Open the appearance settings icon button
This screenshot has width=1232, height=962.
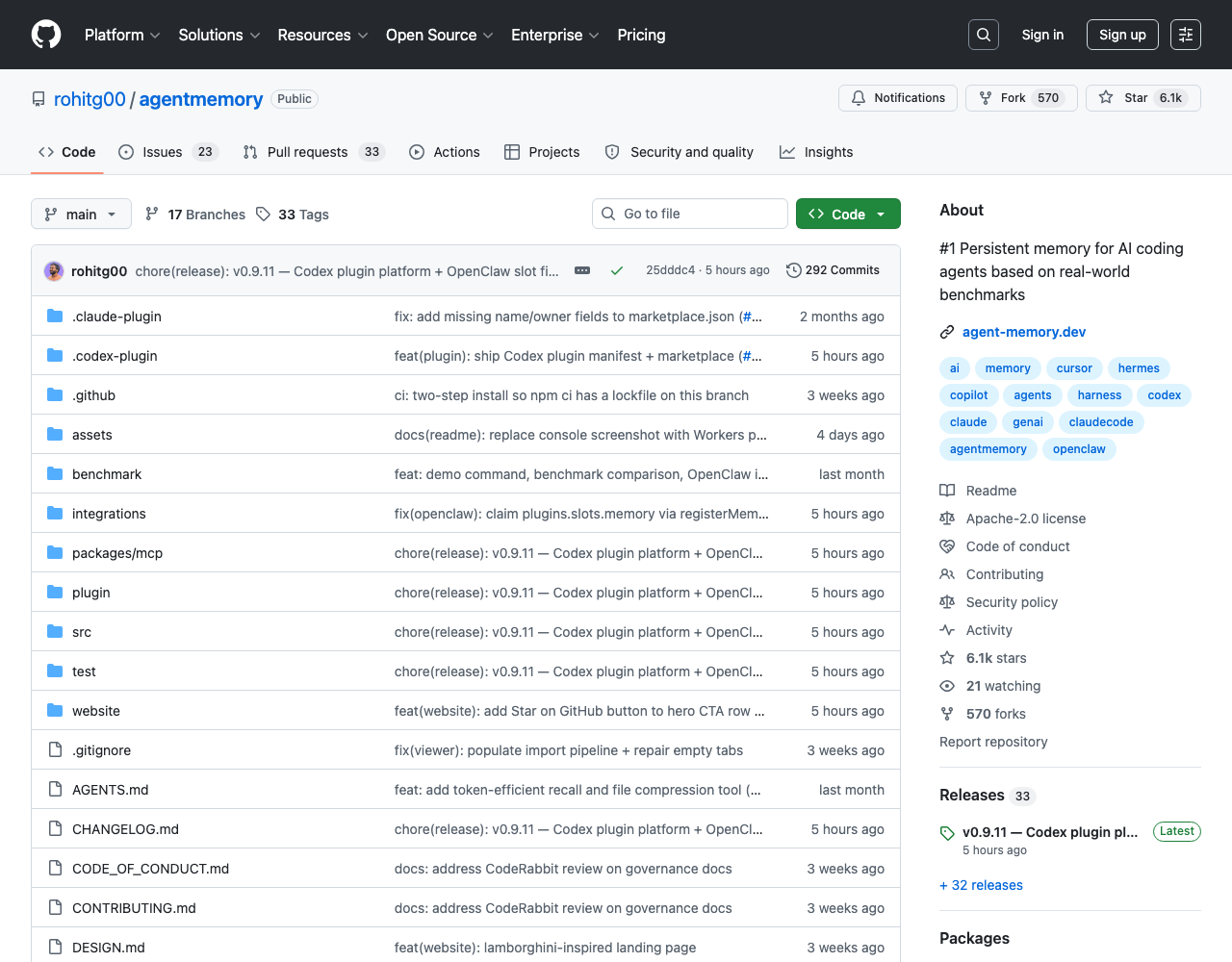pyautogui.click(x=1186, y=35)
